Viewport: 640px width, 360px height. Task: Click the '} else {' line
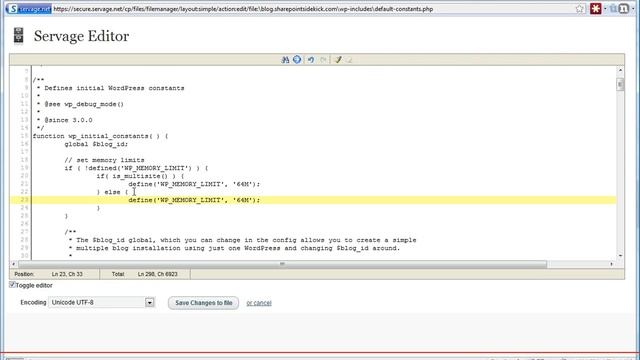112,192
